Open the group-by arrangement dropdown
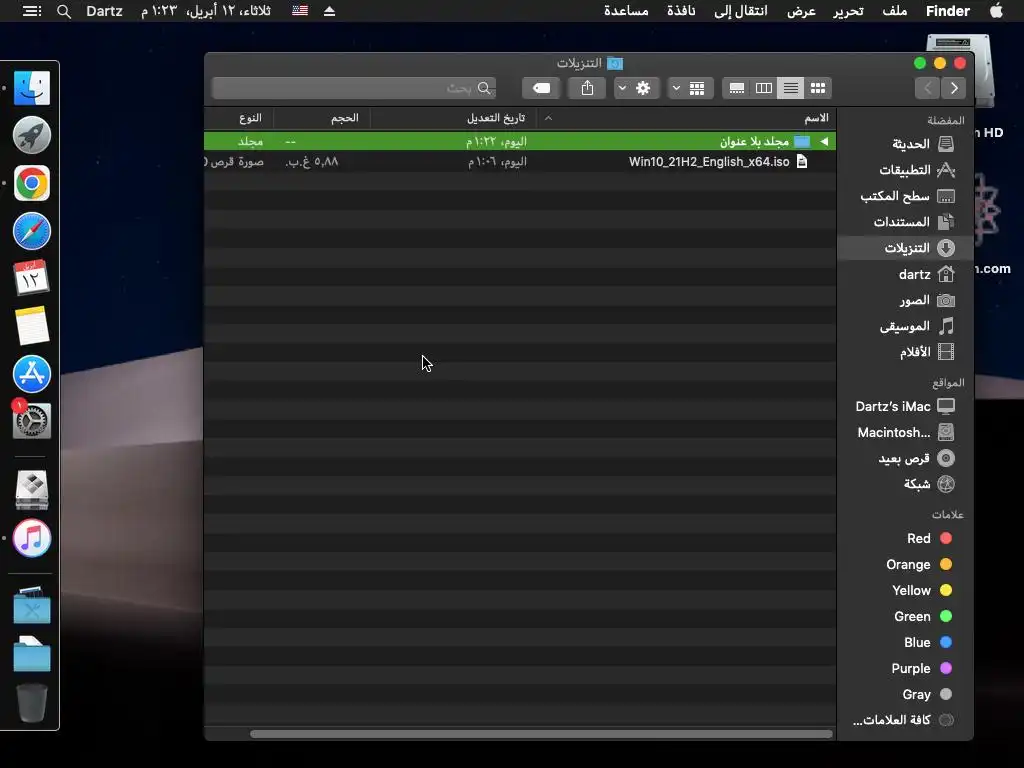This screenshot has width=1024, height=768. pyautogui.click(x=690, y=88)
